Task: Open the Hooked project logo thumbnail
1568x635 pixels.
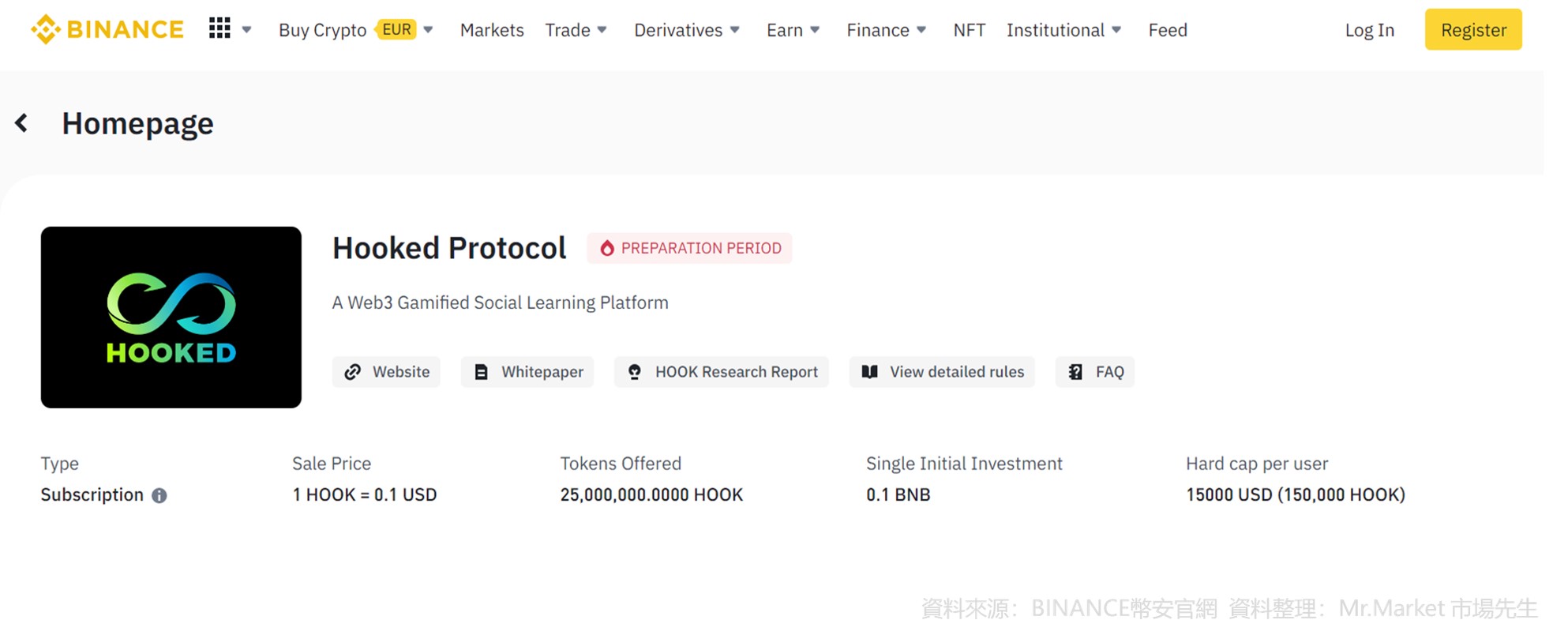Action: 171,317
